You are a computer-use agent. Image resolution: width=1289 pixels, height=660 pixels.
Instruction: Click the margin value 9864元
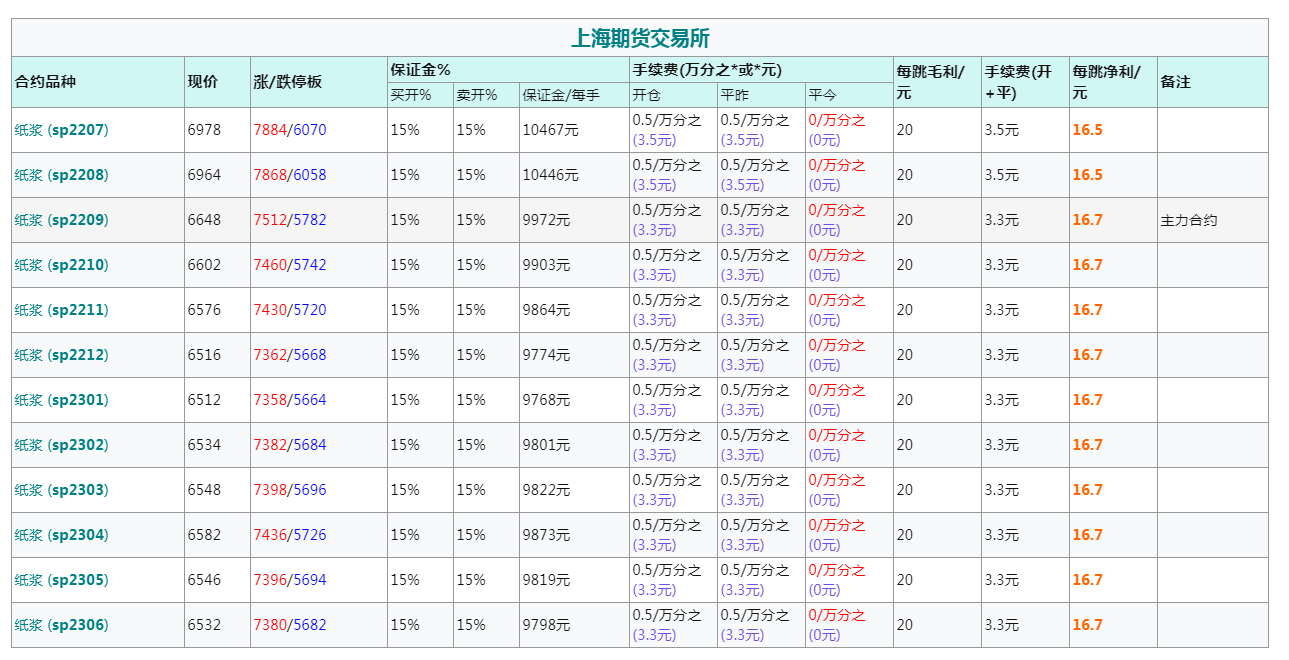tap(546, 310)
